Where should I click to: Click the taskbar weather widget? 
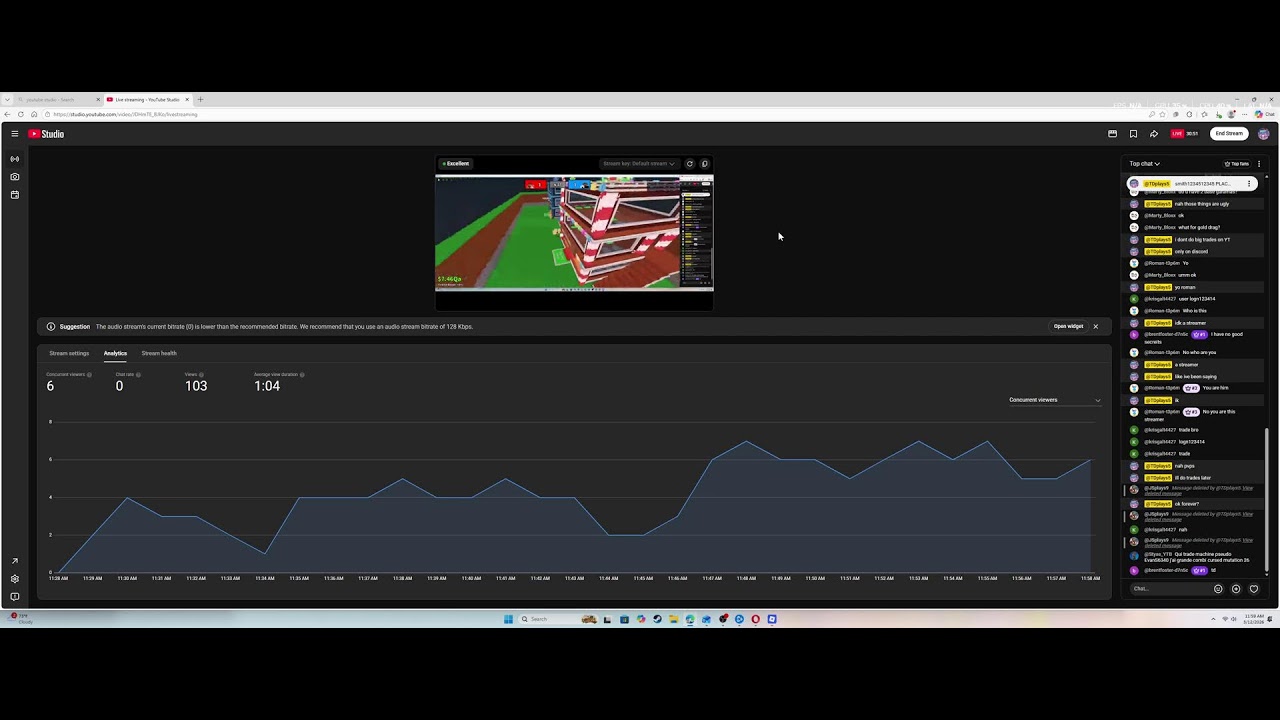pos(20,618)
